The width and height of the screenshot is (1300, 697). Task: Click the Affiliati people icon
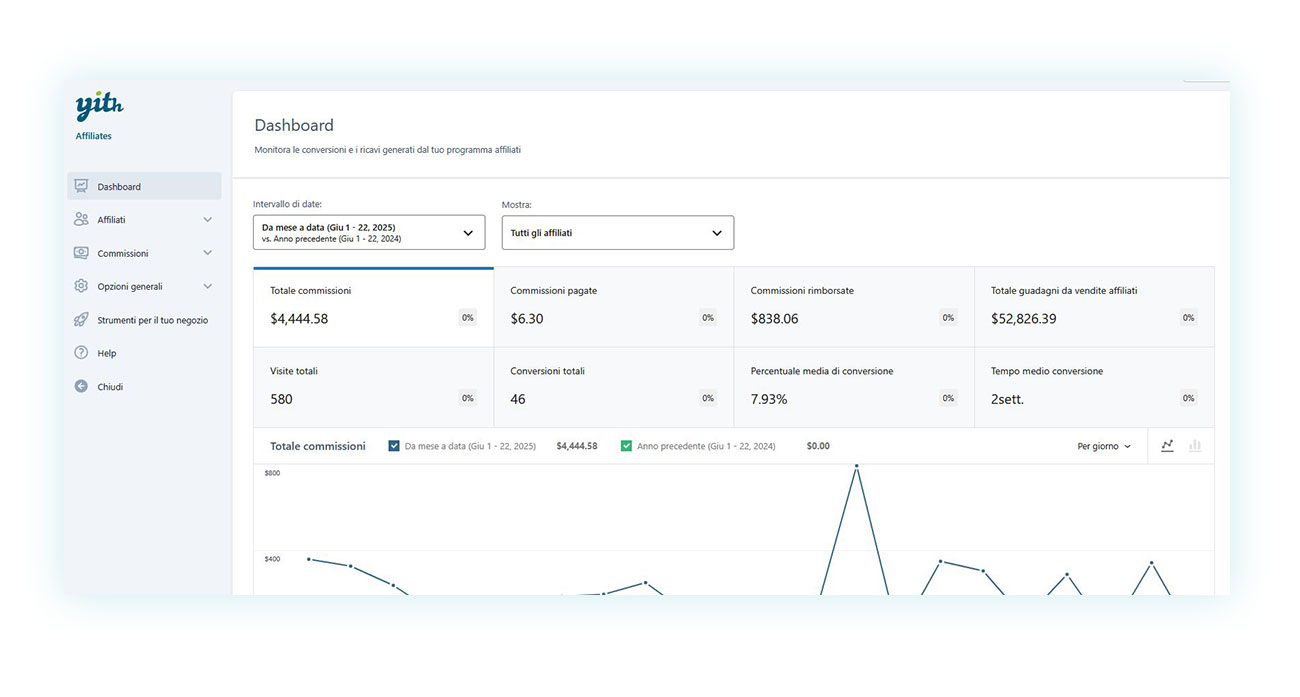pos(81,219)
